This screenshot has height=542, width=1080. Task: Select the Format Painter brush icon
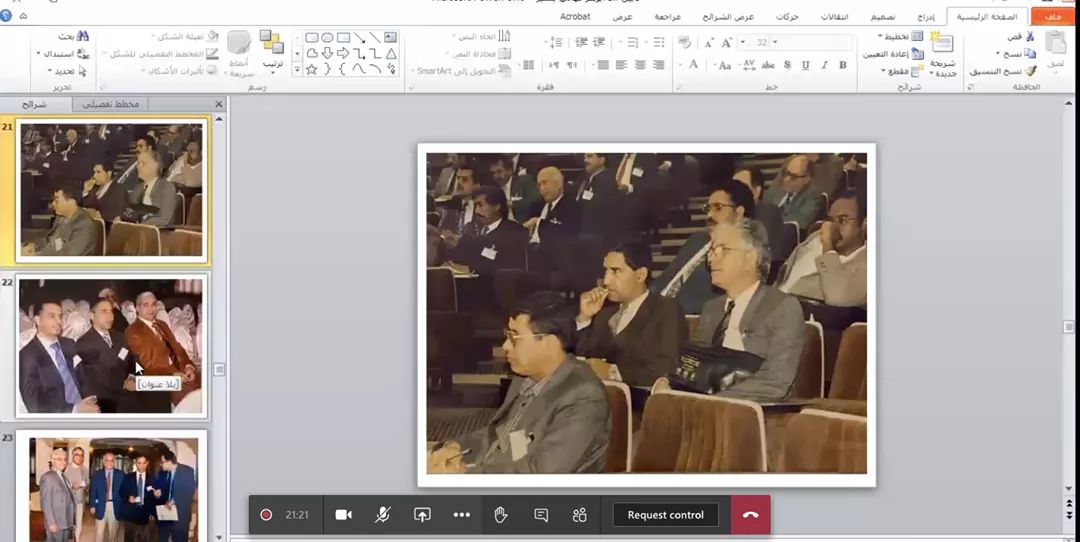click(1030, 71)
